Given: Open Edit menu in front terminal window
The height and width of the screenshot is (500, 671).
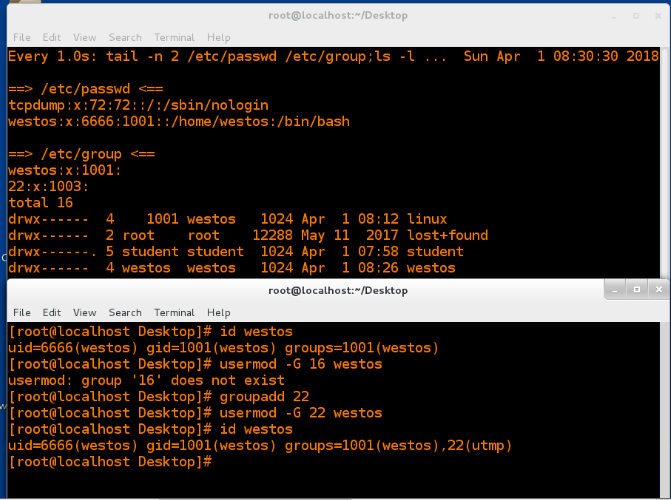Looking at the screenshot, I should coord(52,312).
